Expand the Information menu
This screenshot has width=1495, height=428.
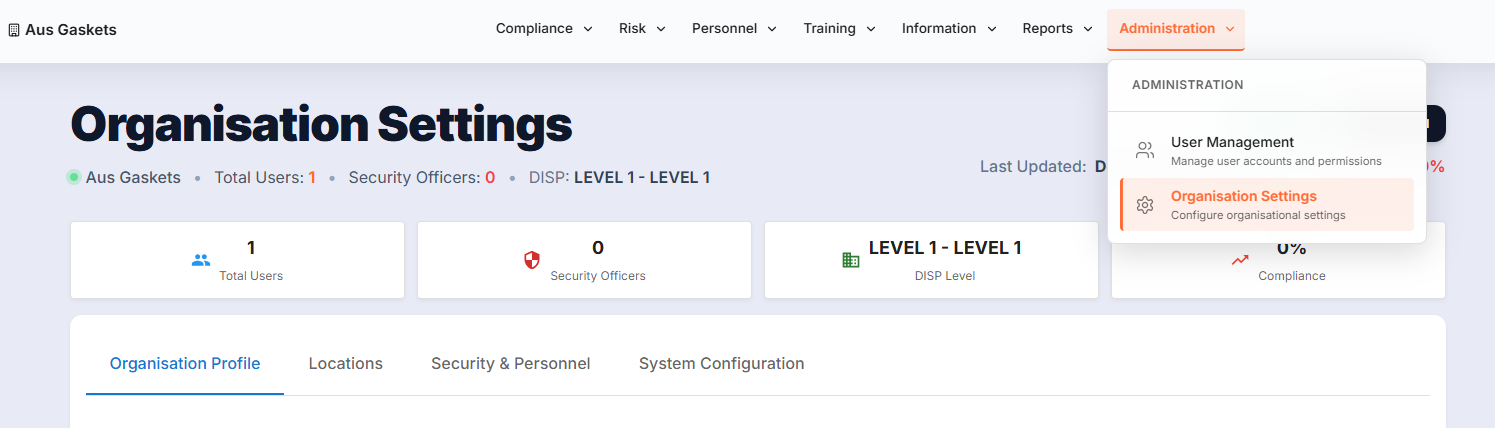tap(949, 29)
